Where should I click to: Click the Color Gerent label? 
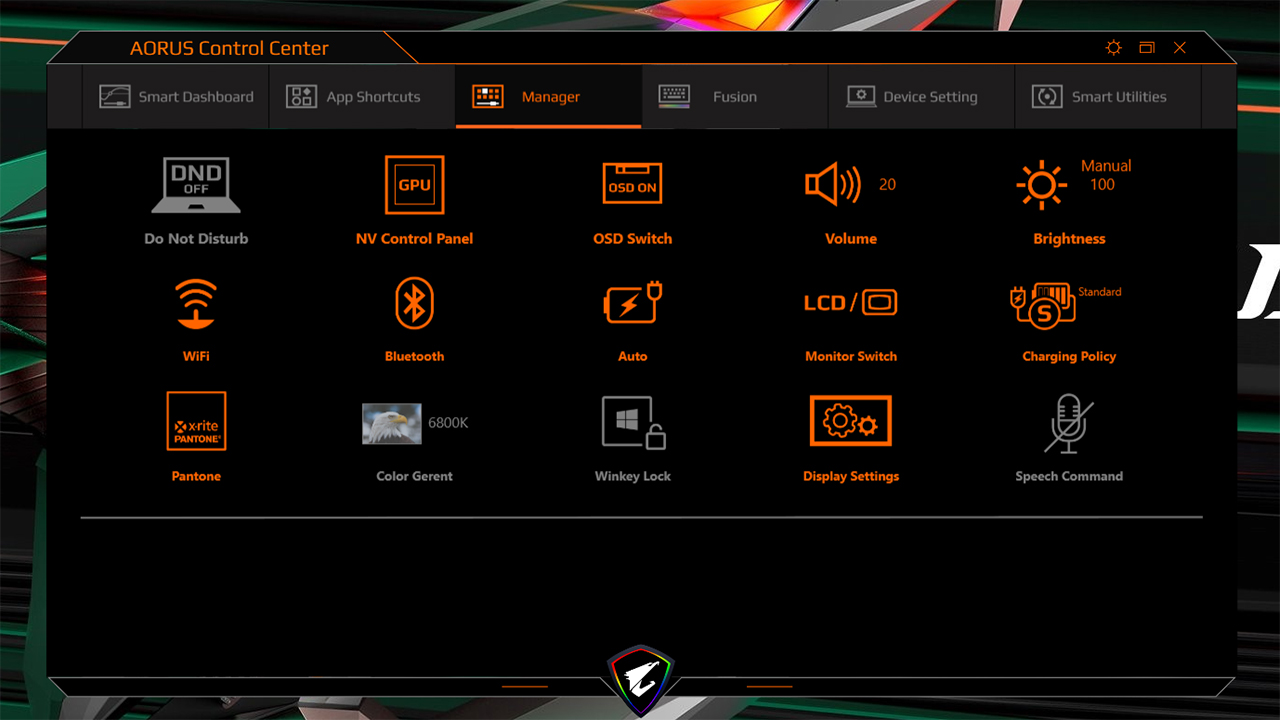(414, 477)
